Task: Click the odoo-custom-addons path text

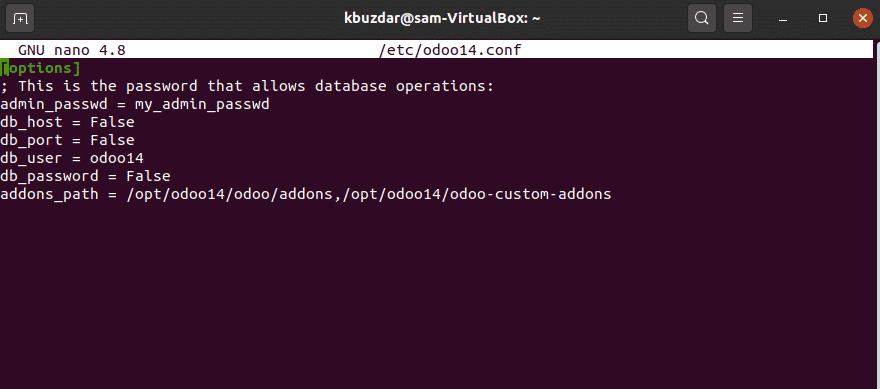Action: pyautogui.click(x=530, y=194)
